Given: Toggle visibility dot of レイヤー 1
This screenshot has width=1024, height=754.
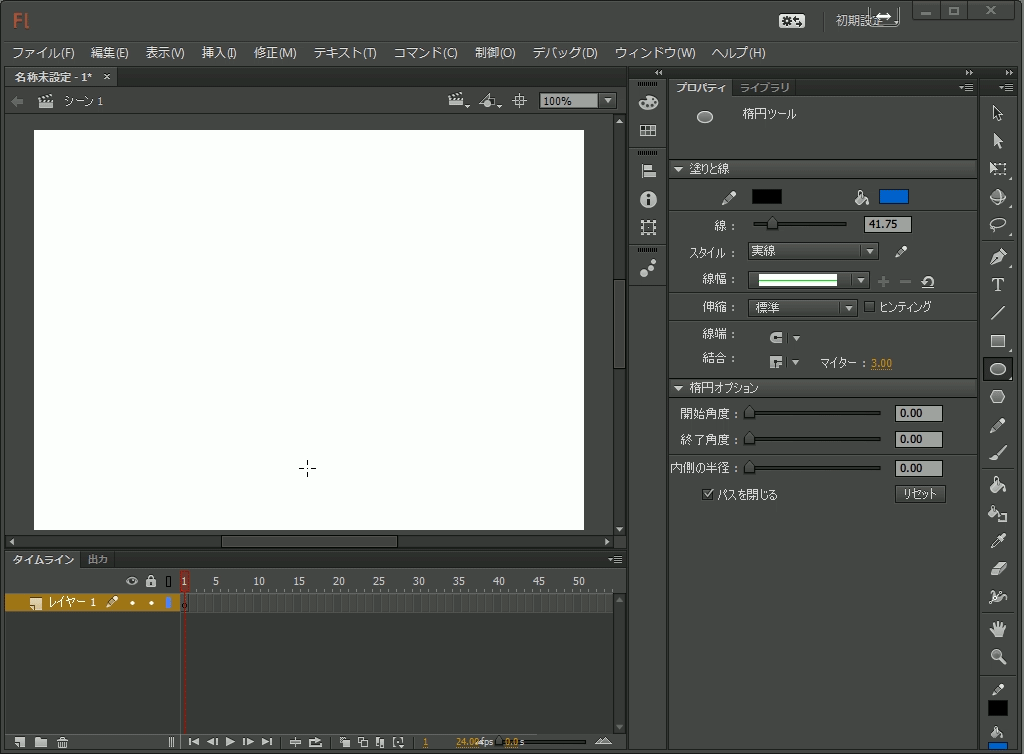Looking at the screenshot, I should pos(132,603).
